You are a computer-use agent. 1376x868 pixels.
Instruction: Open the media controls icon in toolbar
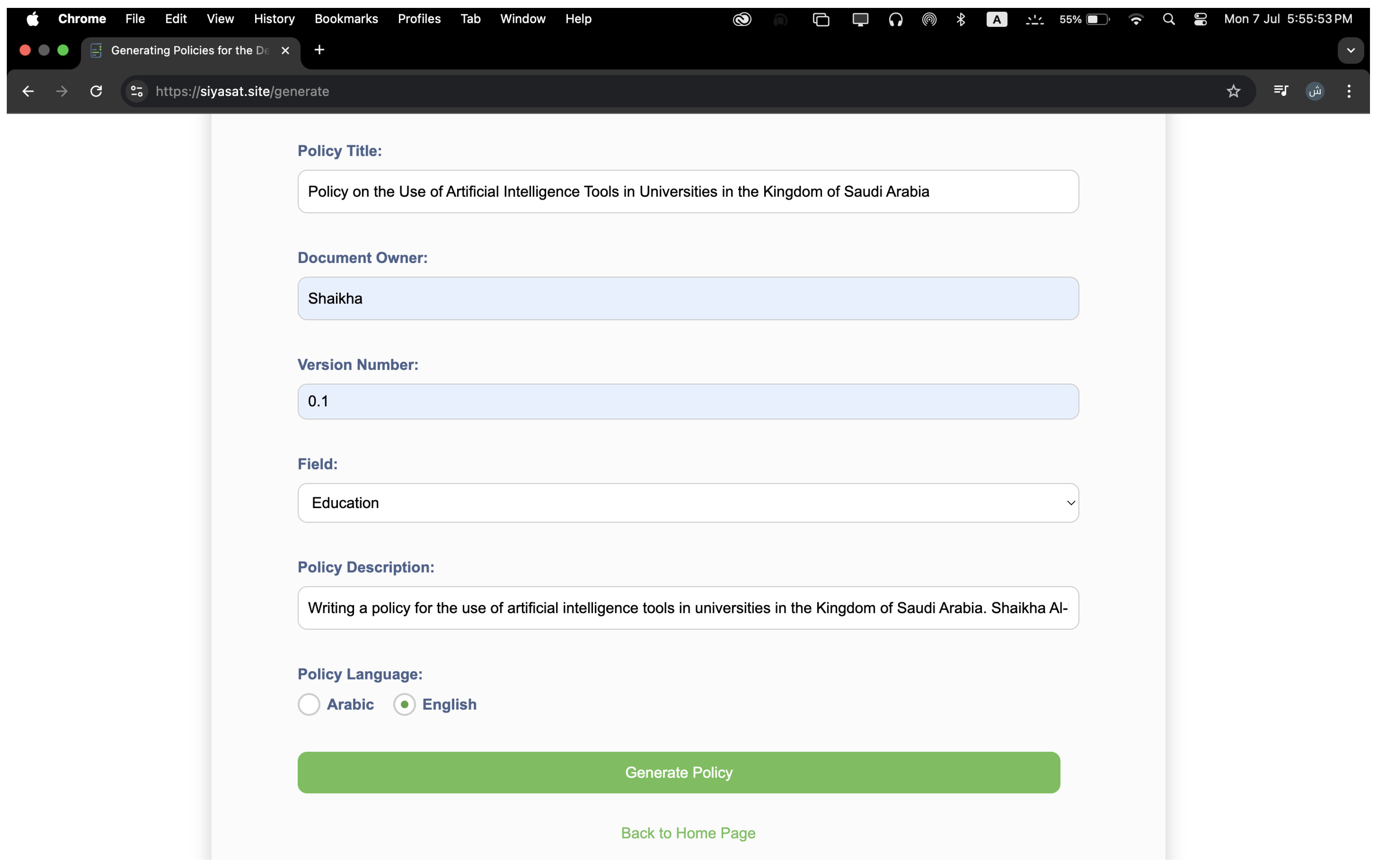(1280, 91)
